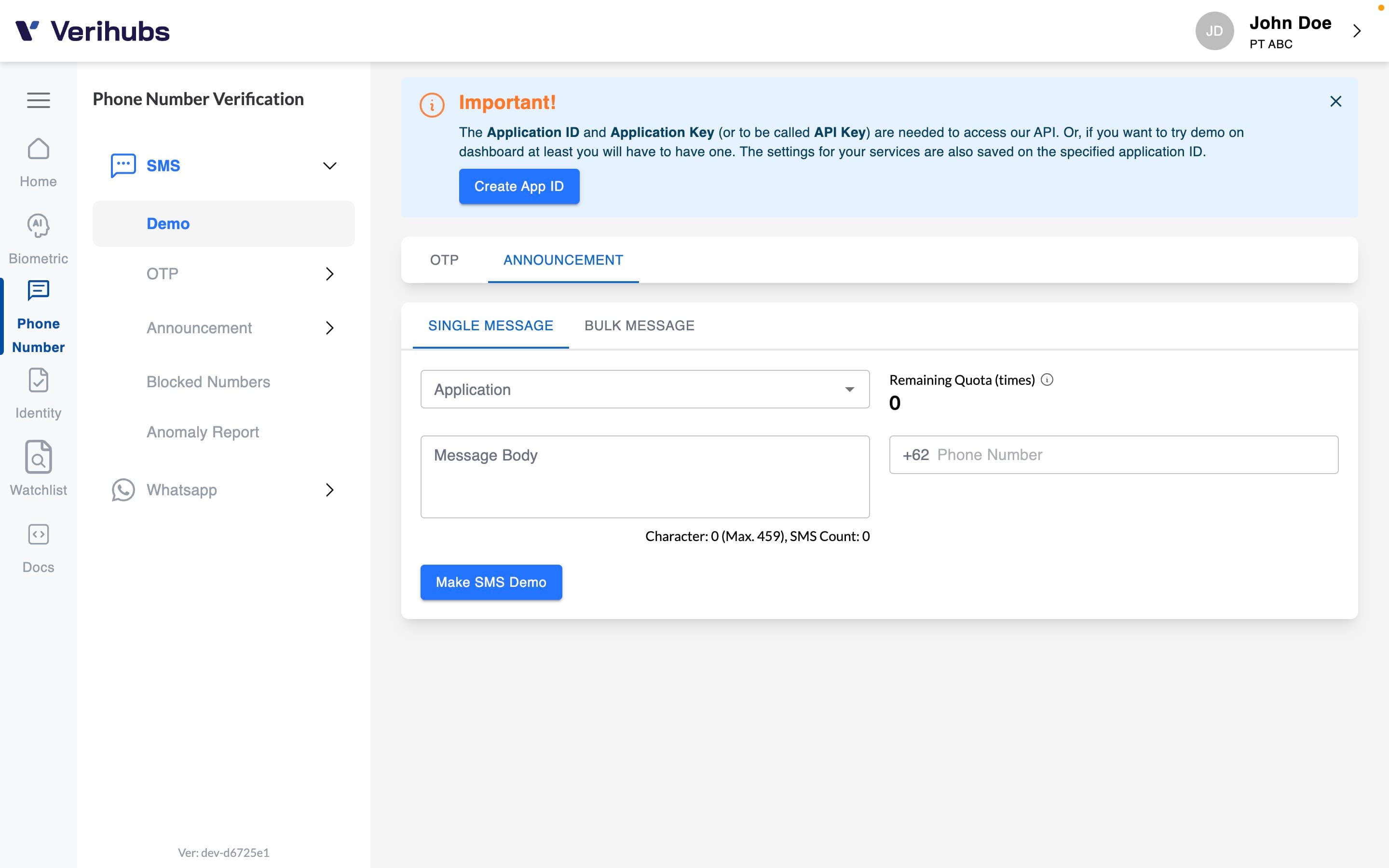Click the version label dev-d6725e1

coord(224,853)
